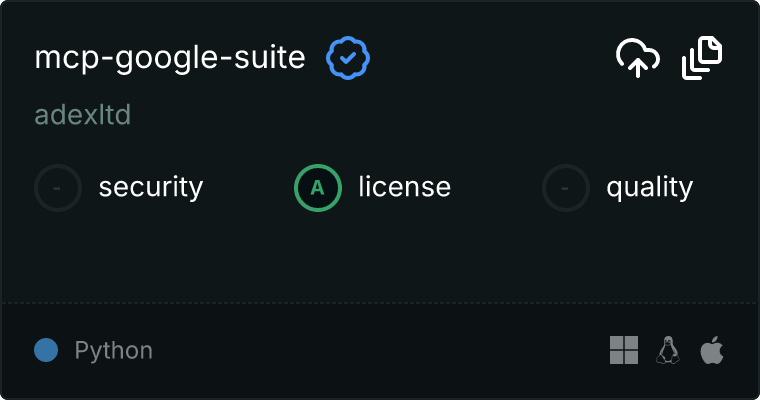Click the security score circle
The image size is (760, 400).
coord(58,187)
